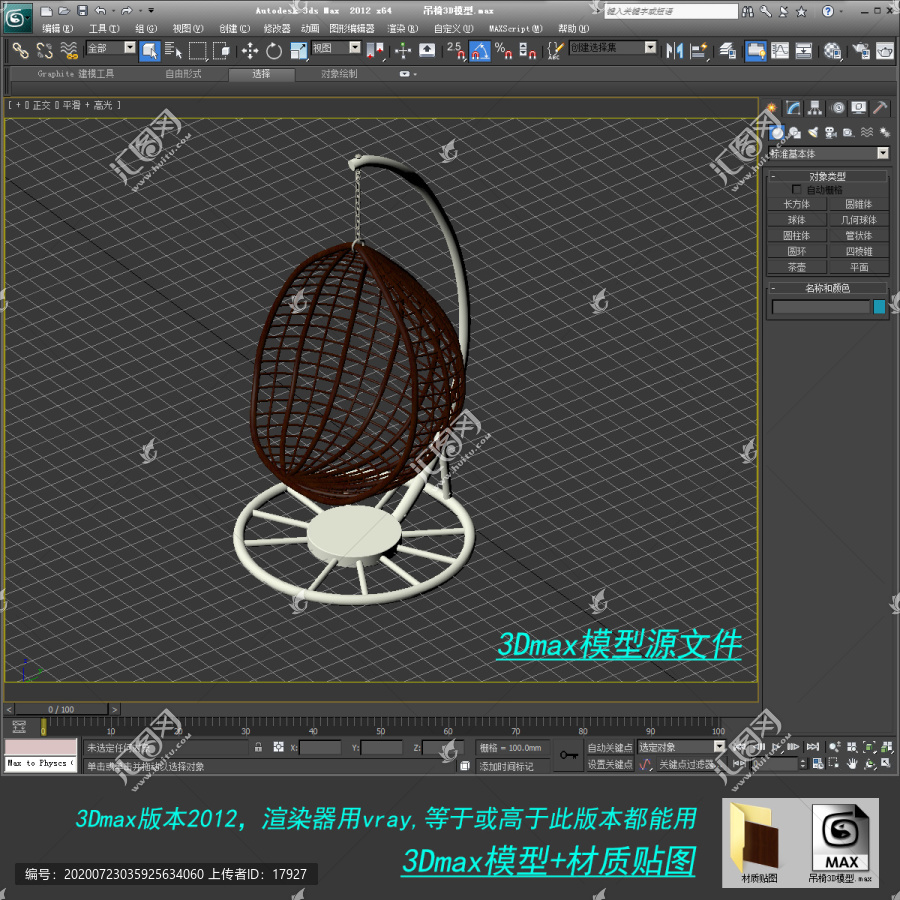Click the search keyword input box
Image resolution: width=900 pixels, height=900 pixels.
coord(670,11)
